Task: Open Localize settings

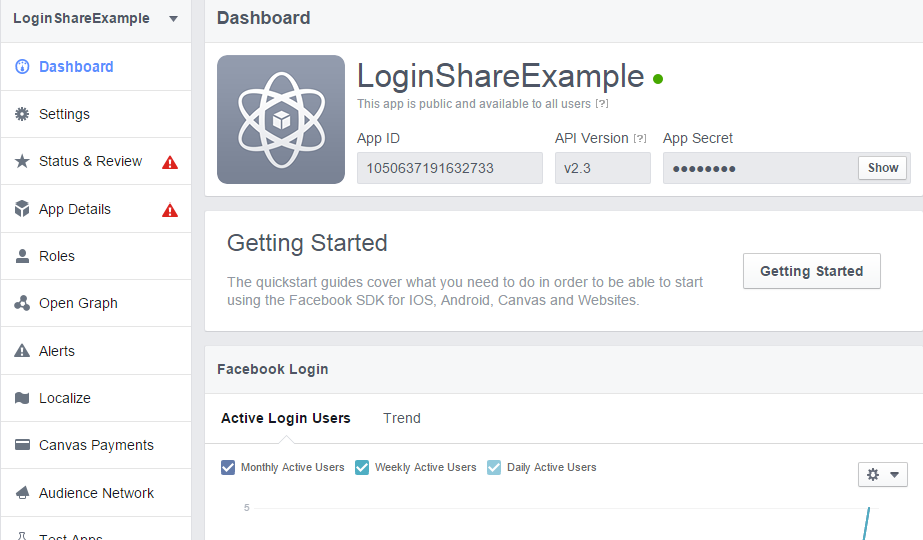Action: (x=96, y=398)
